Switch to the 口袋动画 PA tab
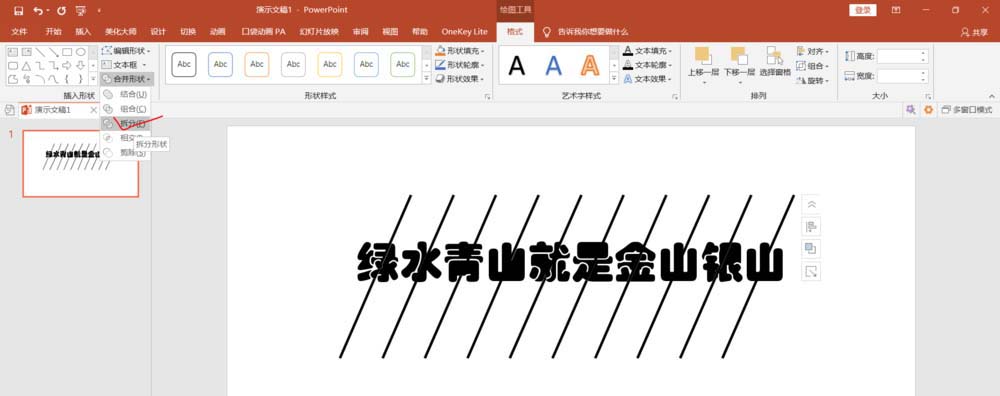Image resolution: width=1000 pixels, height=396 pixels. coord(263,31)
